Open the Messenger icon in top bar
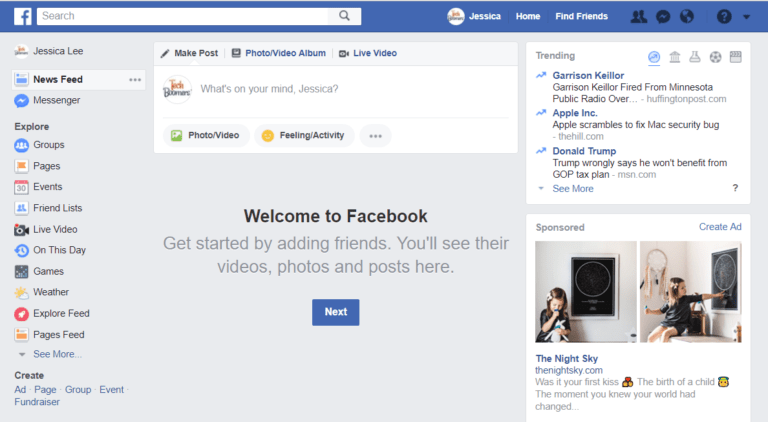This screenshot has width=768, height=422. tap(663, 17)
